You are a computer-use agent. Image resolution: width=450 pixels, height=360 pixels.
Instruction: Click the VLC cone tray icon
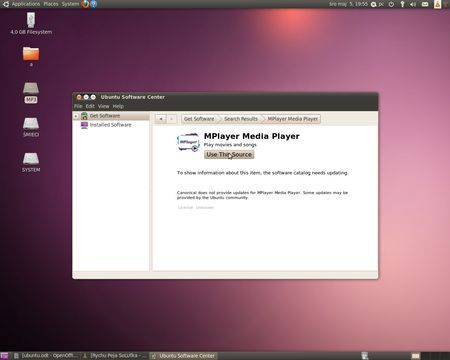click(437, 4)
